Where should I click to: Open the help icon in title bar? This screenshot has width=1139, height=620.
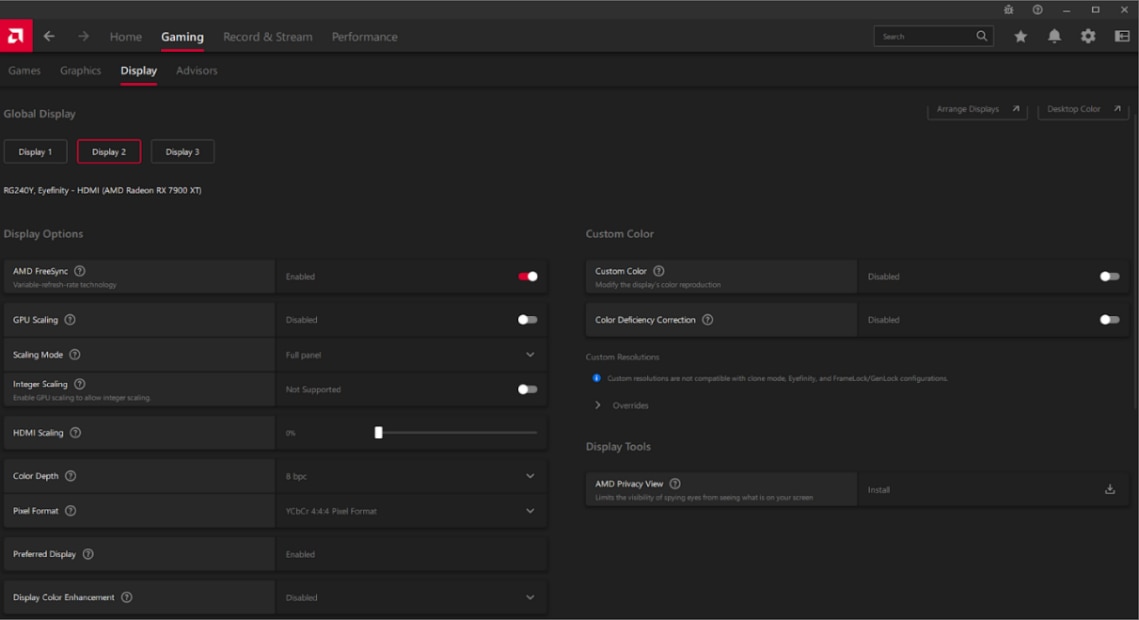[x=1037, y=9]
